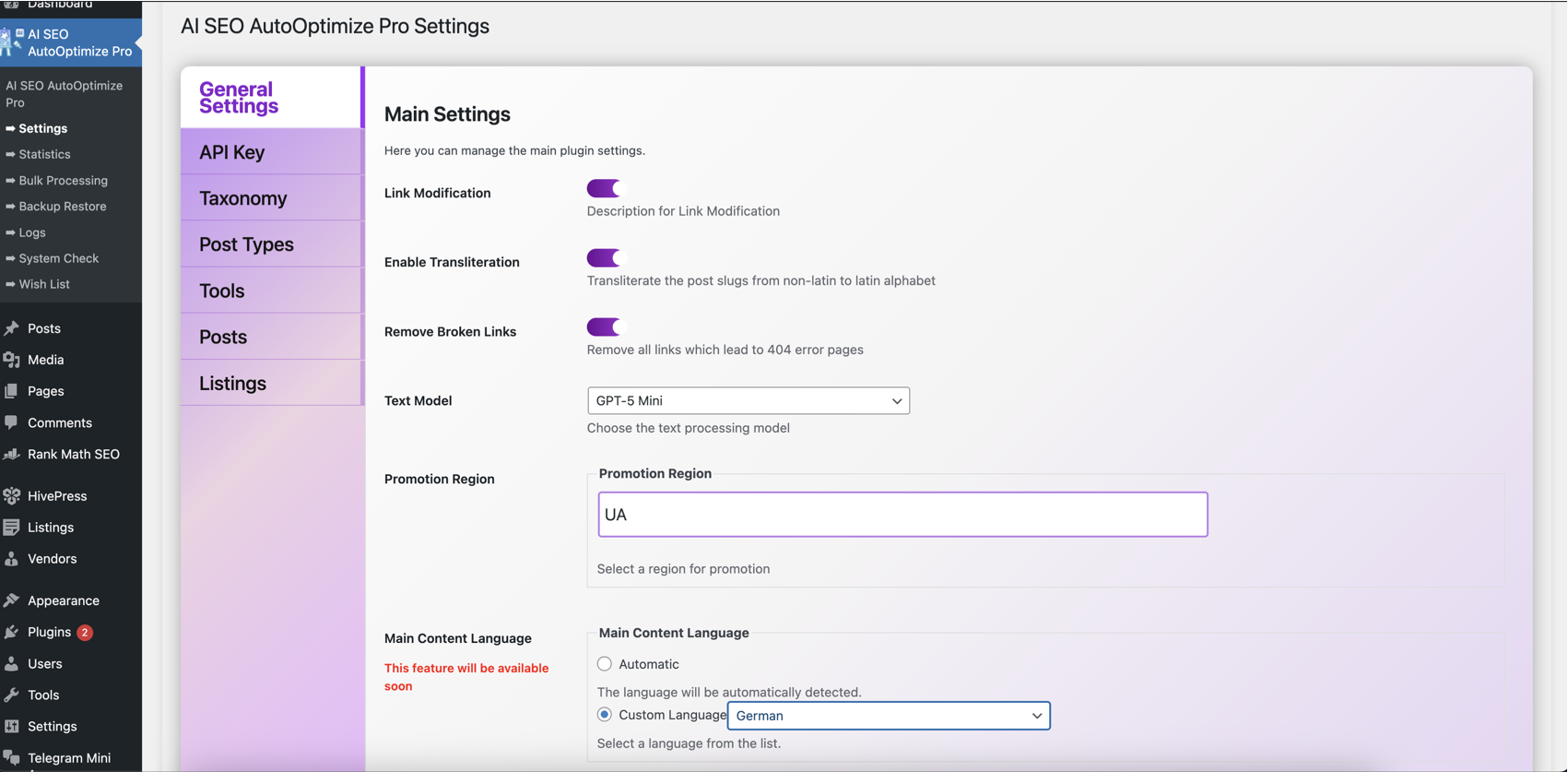This screenshot has width=1568, height=772.
Task: Open the Post Types tab
Action: (272, 244)
